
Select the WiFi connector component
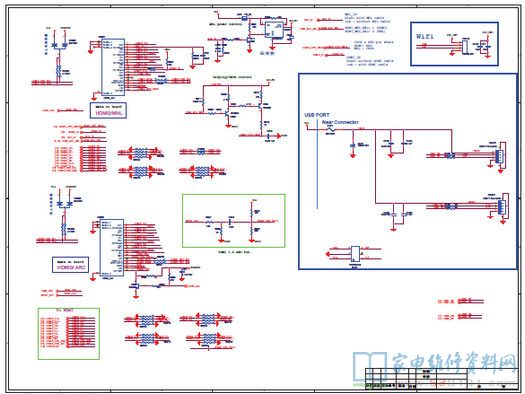465,46
